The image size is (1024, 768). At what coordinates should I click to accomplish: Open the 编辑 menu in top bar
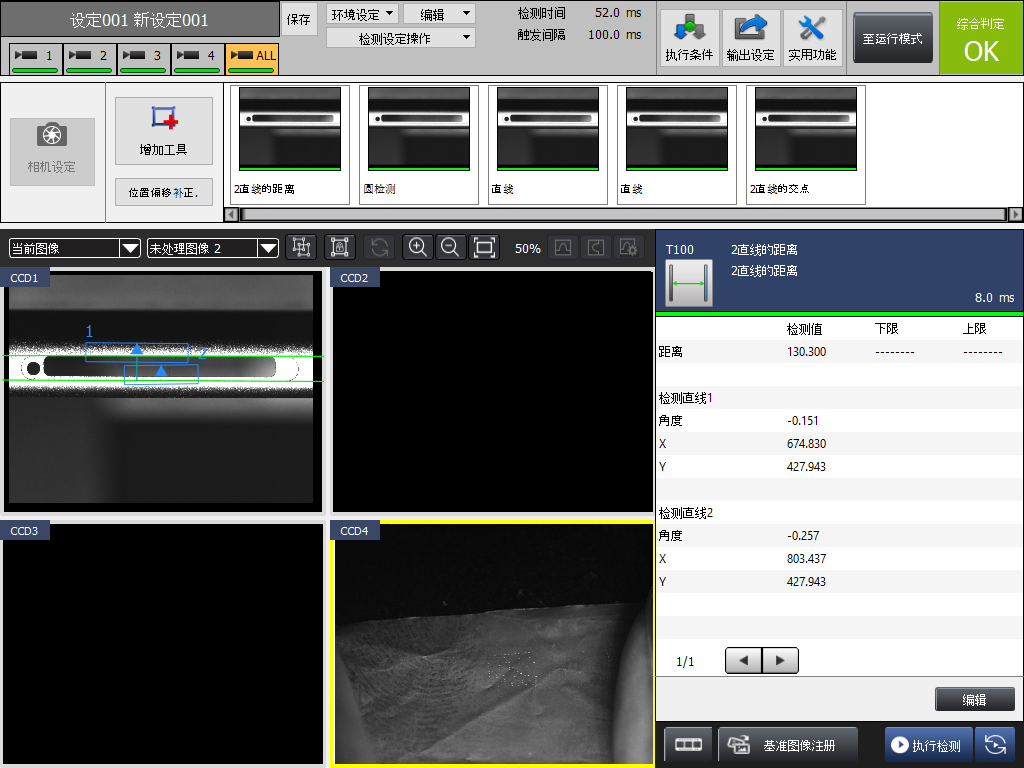click(439, 14)
